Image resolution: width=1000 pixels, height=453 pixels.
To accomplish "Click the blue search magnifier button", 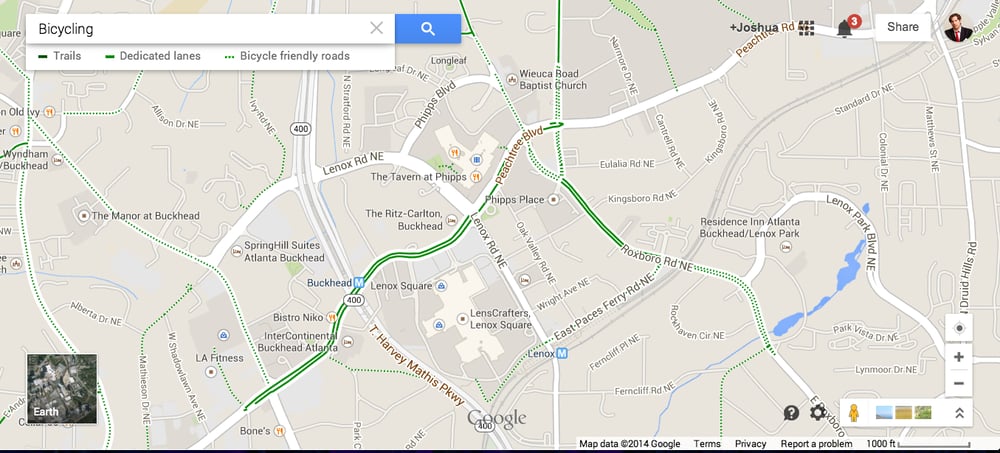I will pos(428,29).
